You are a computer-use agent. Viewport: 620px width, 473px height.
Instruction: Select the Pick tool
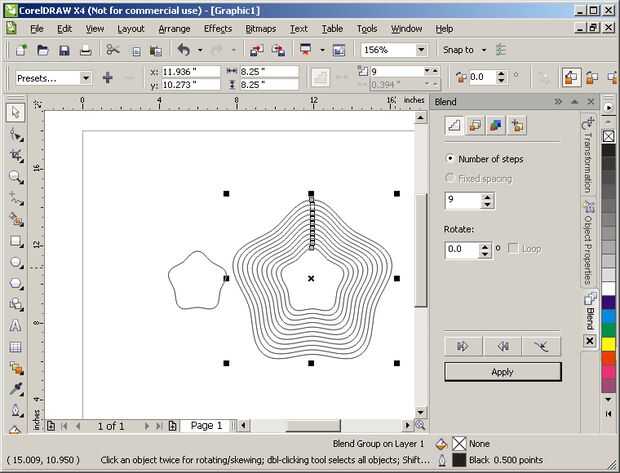click(16, 113)
